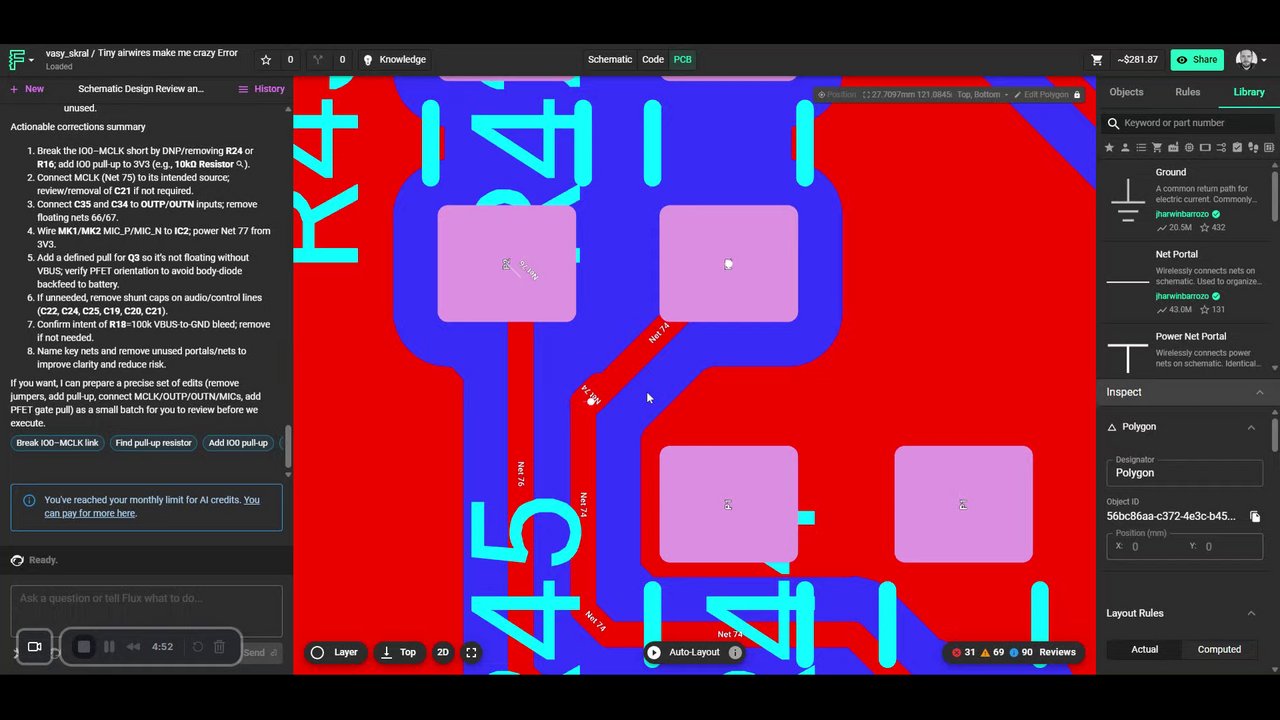Switch to the Code view
This screenshot has height=720, width=1280.
(653, 60)
